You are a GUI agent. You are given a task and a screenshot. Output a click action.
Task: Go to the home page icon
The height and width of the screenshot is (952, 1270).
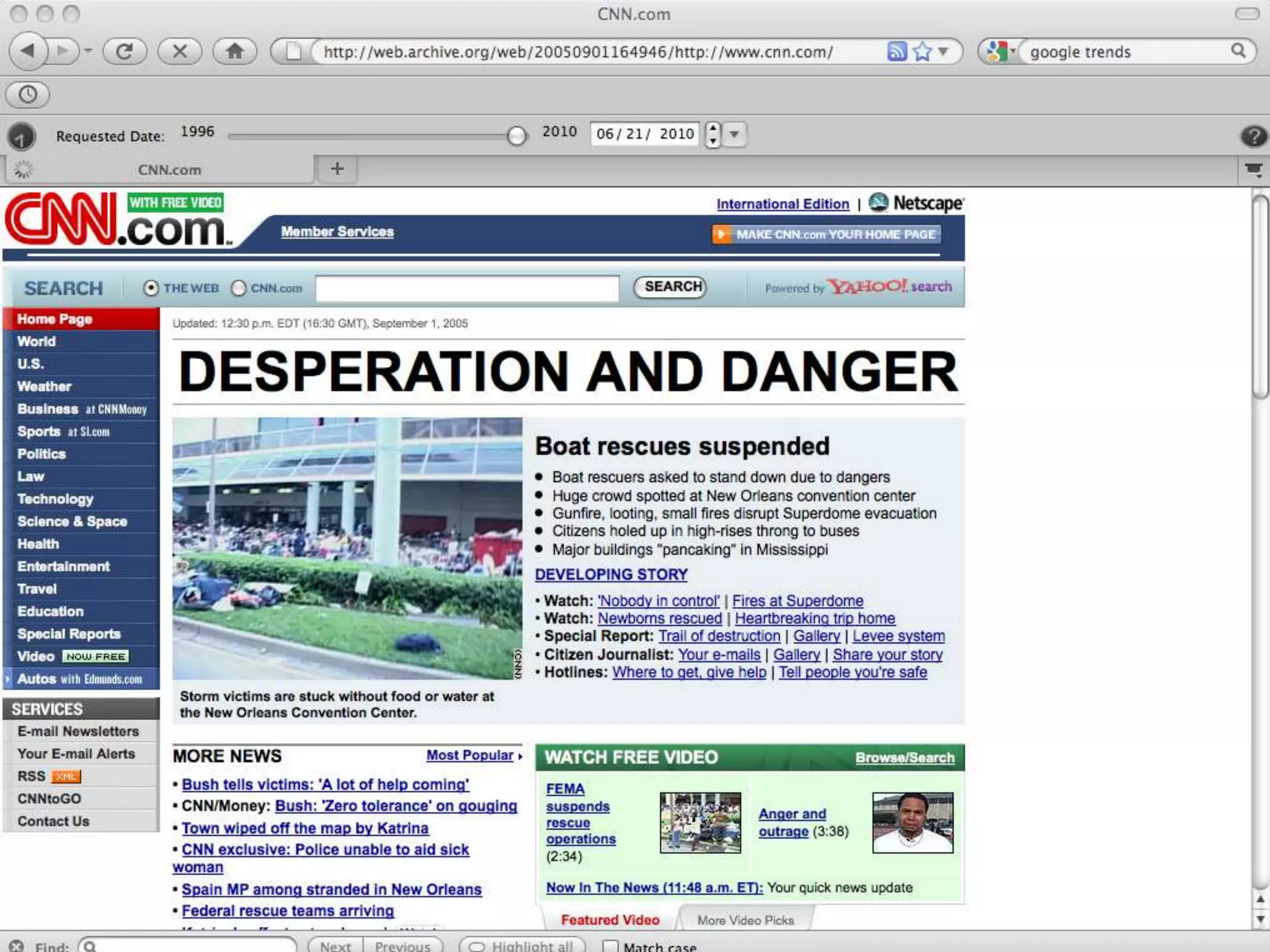click(x=234, y=51)
